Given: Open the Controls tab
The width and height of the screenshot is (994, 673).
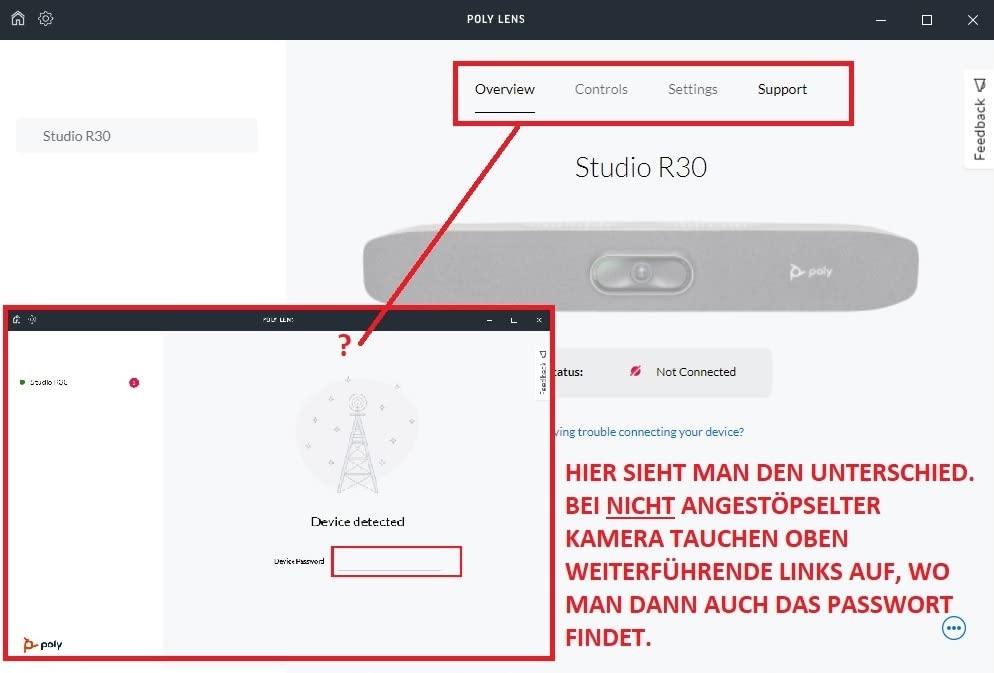Looking at the screenshot, I should (601, 89).
